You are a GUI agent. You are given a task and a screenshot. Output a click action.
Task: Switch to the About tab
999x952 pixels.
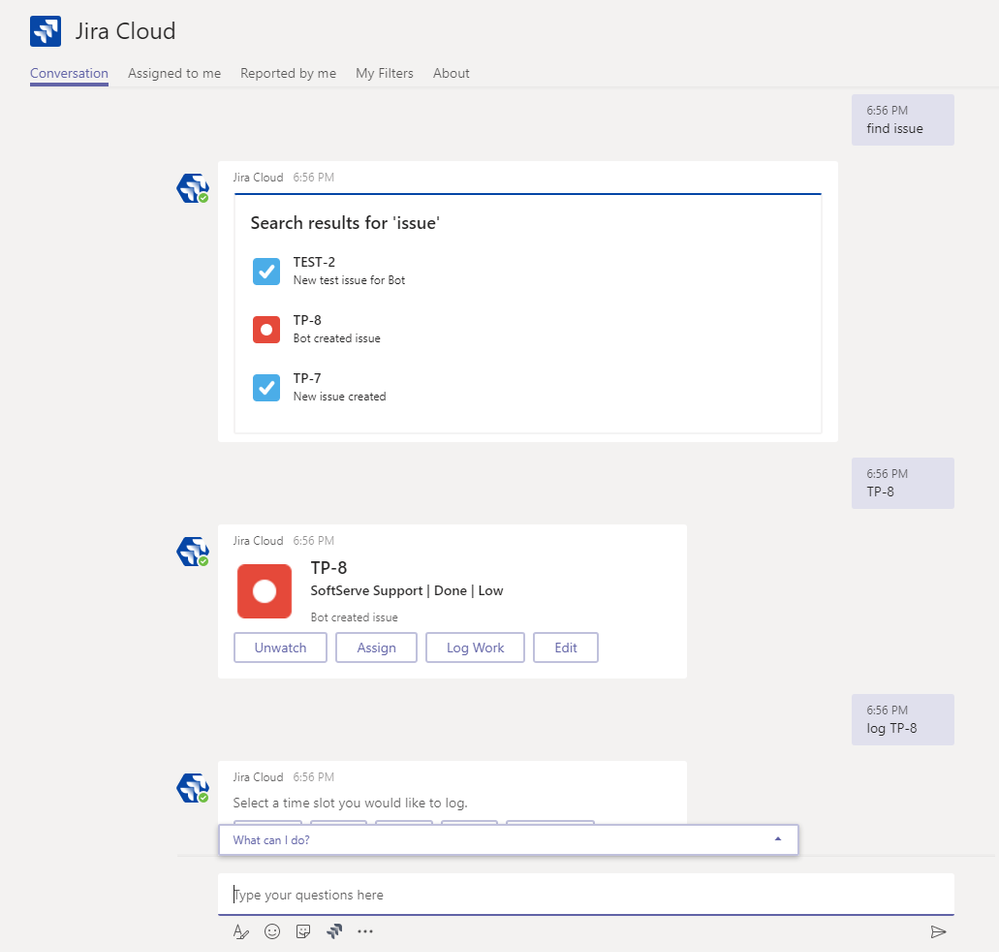tap(451, 73)
